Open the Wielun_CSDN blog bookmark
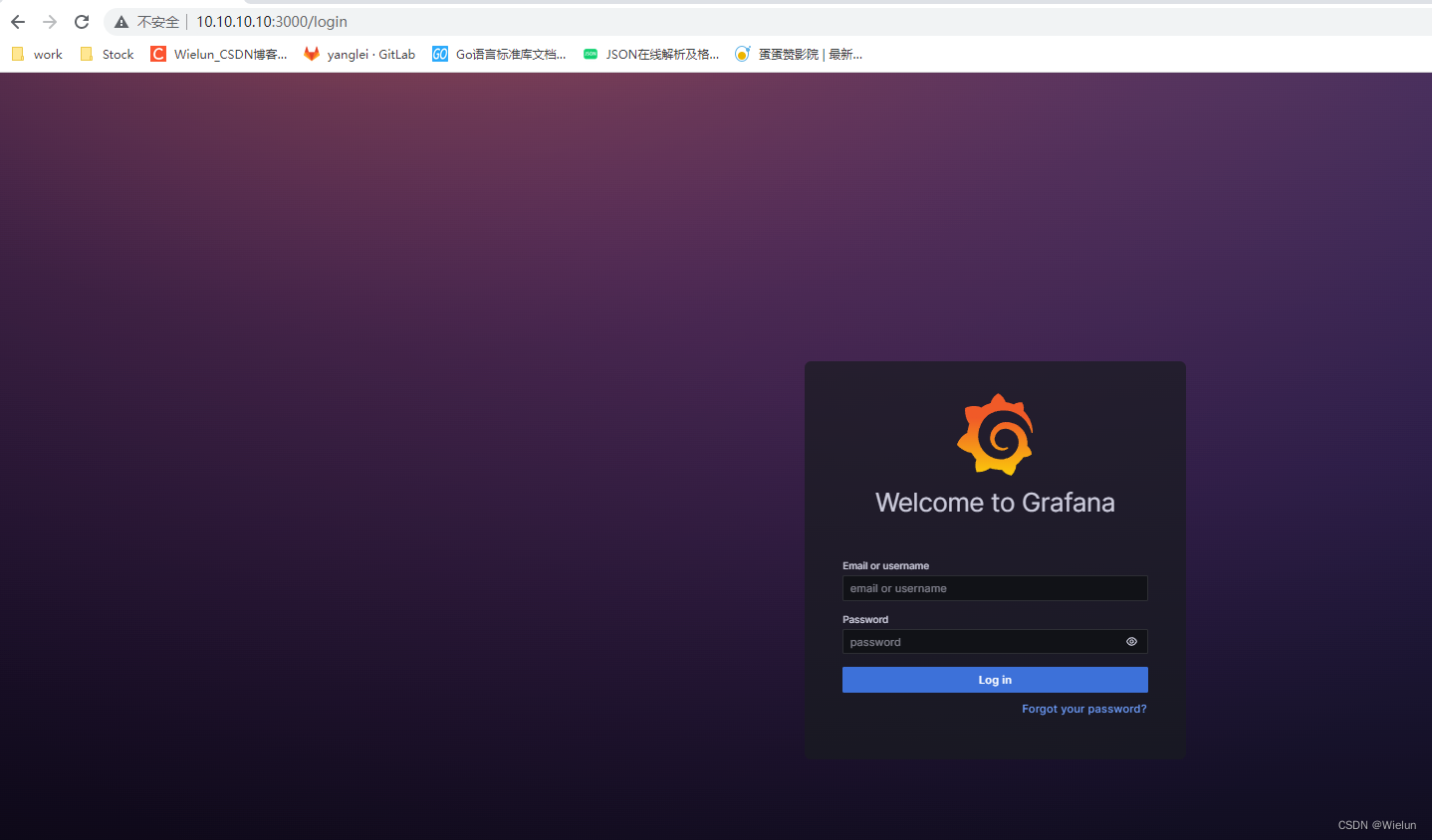This screenshot has width=1432, height=840. 219,54
